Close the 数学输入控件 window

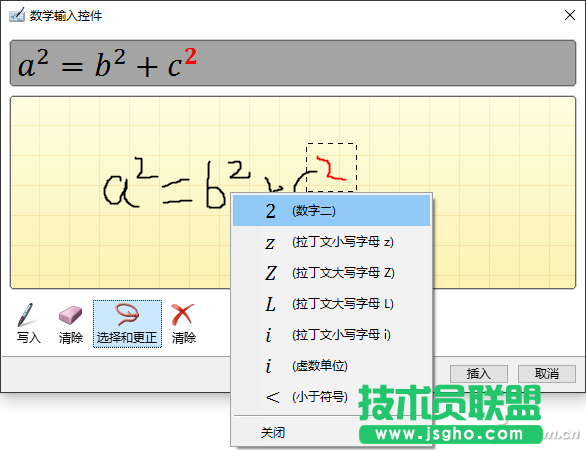pyautogui.click(x=570, y=15)
